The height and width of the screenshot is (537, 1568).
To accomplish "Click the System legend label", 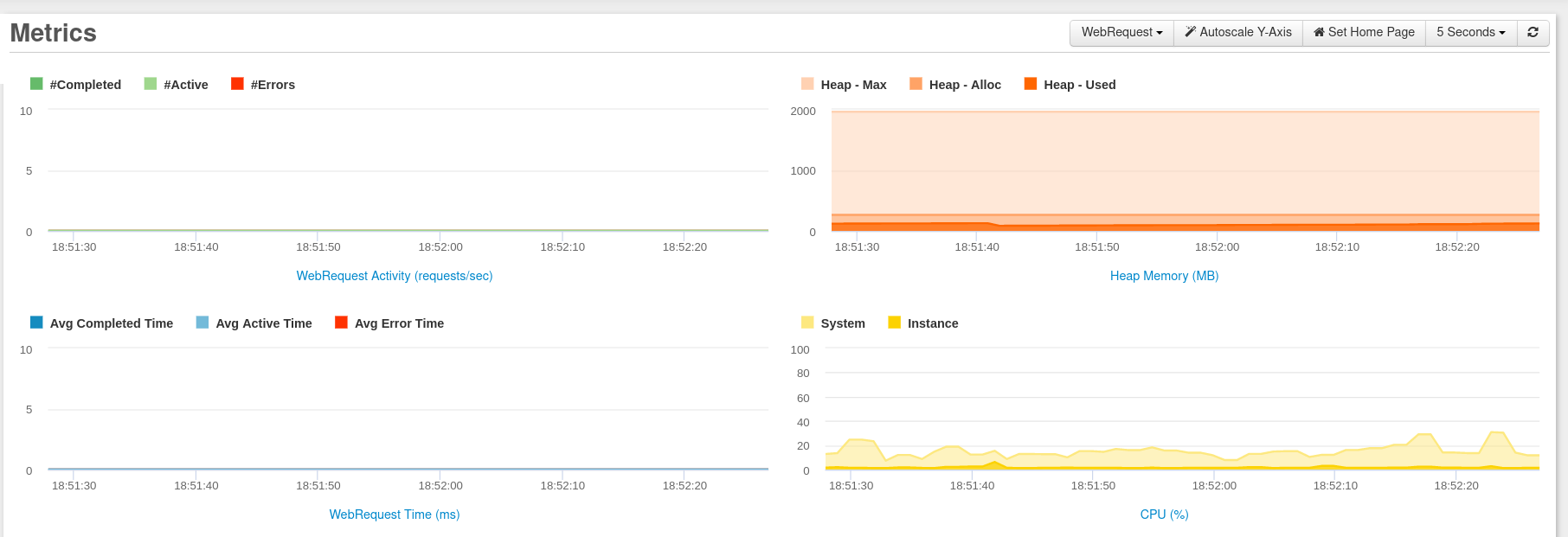I will (843, 323).
